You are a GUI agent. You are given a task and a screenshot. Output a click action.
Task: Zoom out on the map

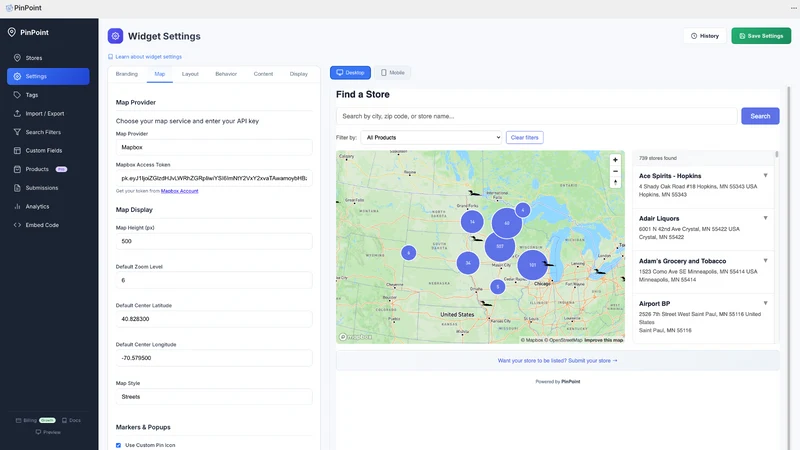coord(615,171)
